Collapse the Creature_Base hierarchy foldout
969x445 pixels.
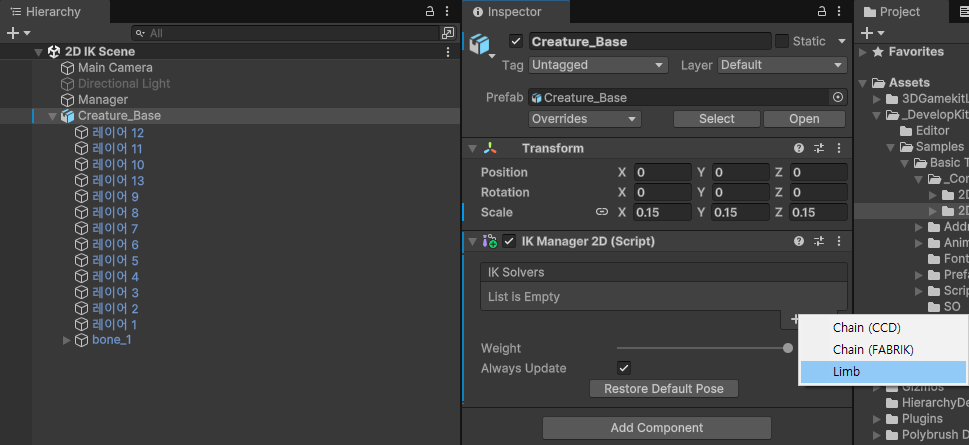click(53, 116)
